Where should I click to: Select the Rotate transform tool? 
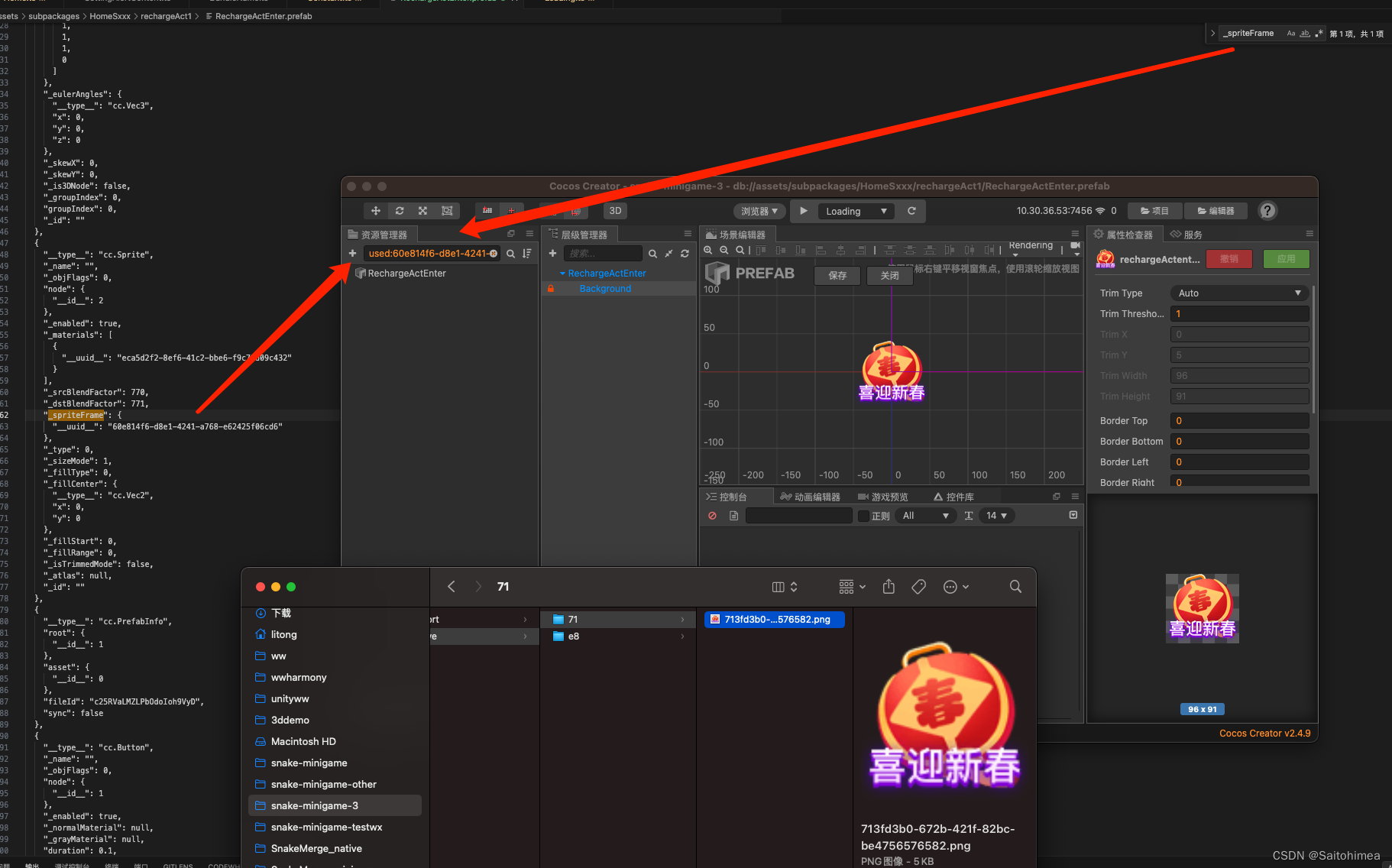click(x=400, y=211)
